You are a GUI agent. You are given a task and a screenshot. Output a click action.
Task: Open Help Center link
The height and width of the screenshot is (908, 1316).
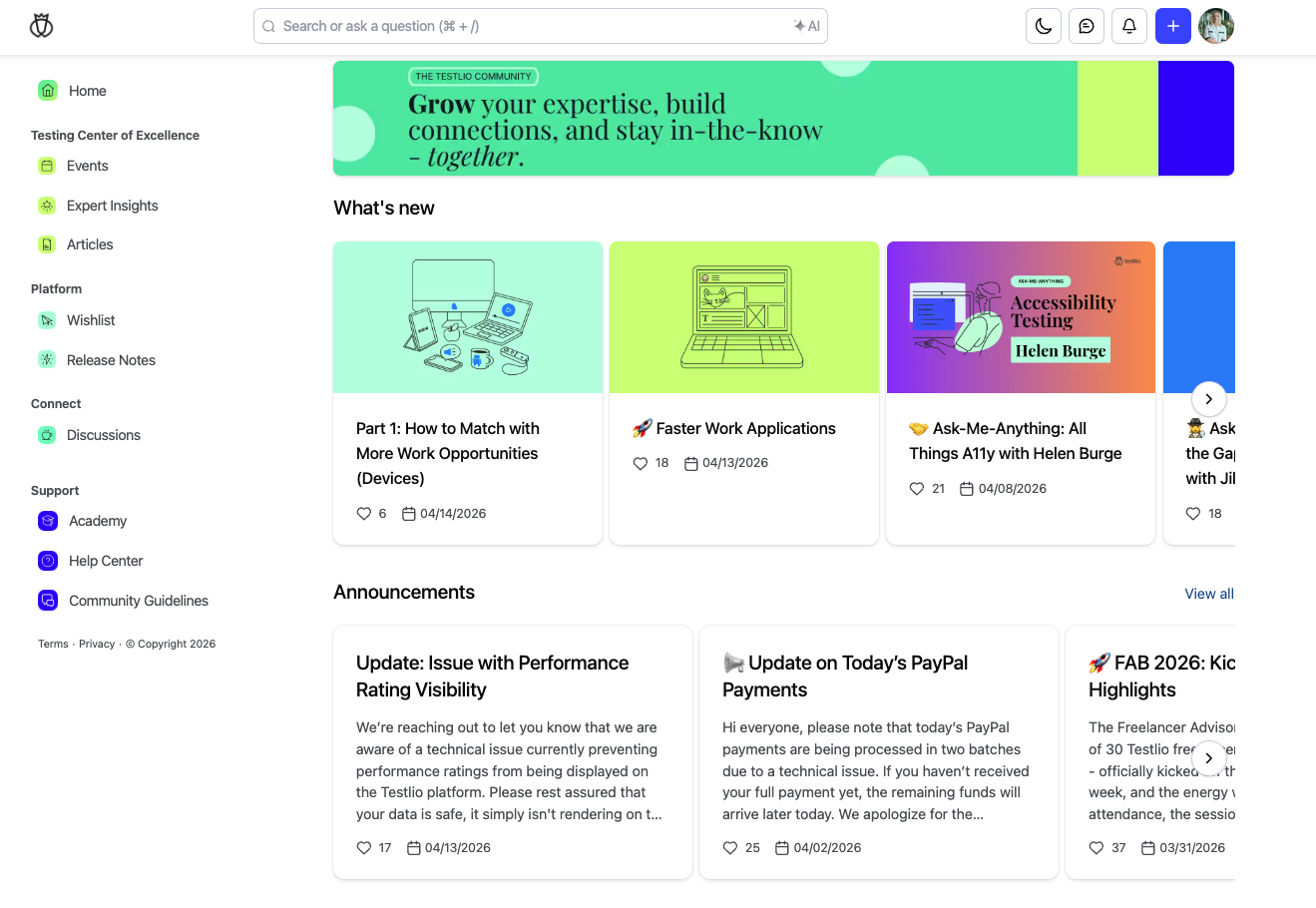(x=106, y=561)
